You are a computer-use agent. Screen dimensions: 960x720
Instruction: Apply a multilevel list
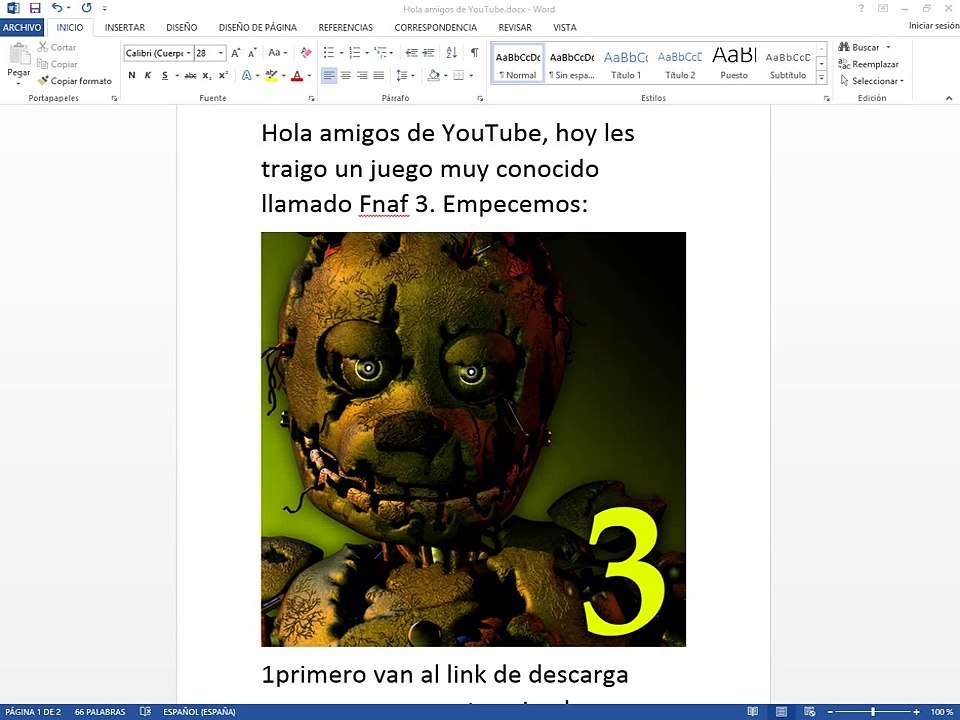click(x=380, y=53)
